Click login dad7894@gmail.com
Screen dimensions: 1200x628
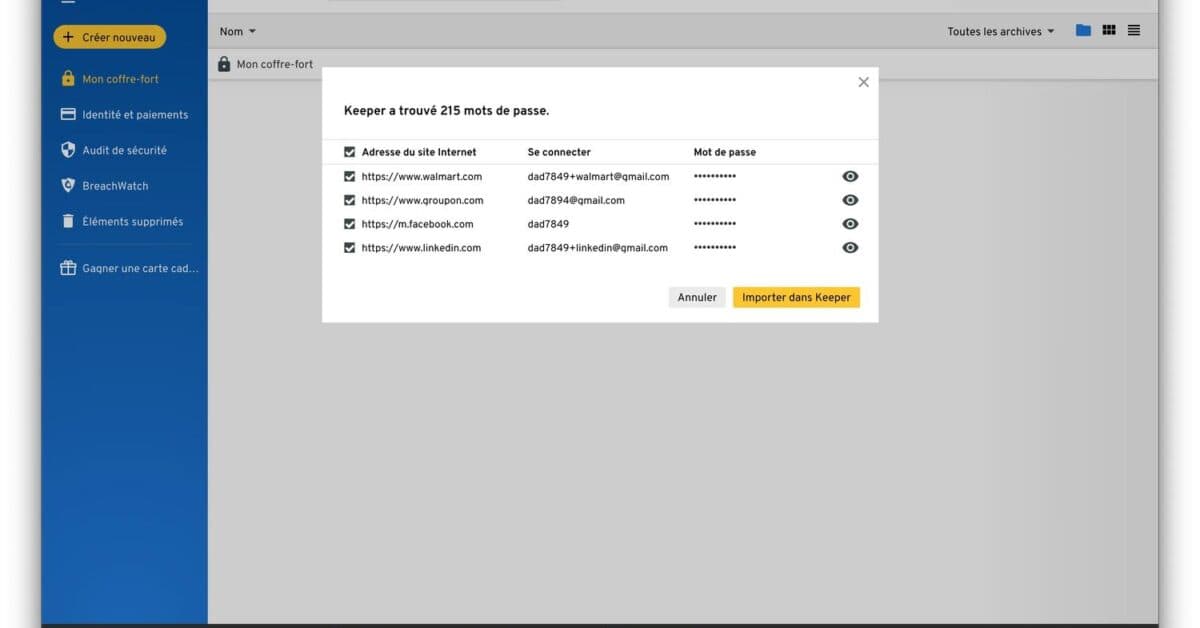576,200
